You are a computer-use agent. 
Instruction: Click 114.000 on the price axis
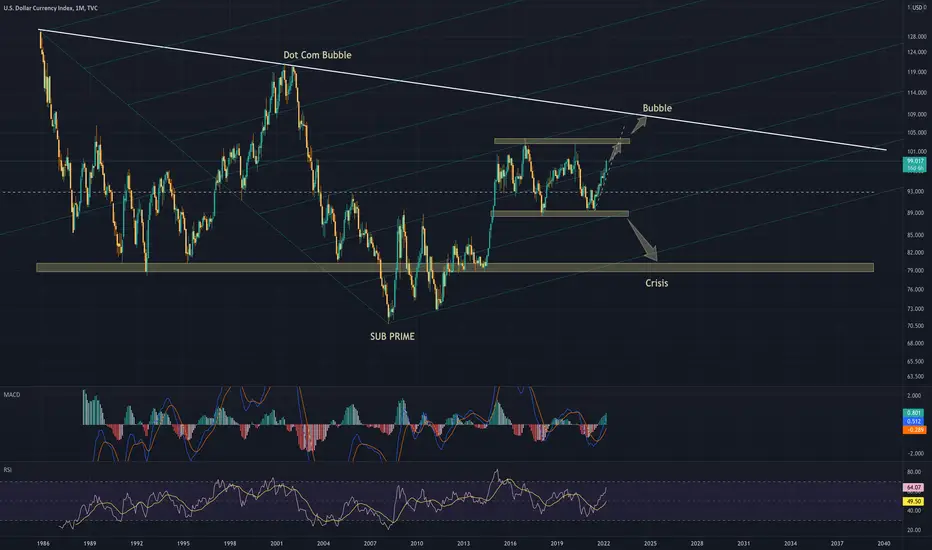(917, 93)
